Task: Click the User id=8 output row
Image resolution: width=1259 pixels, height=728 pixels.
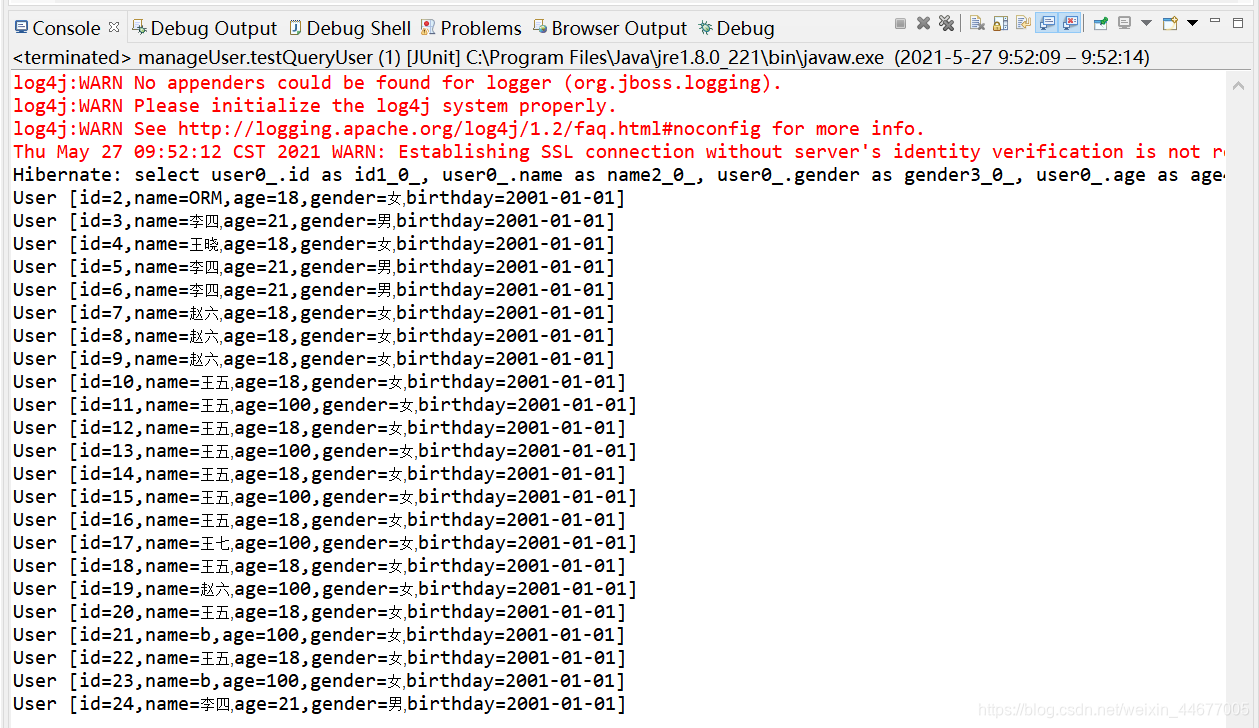Action: point(314,336)
